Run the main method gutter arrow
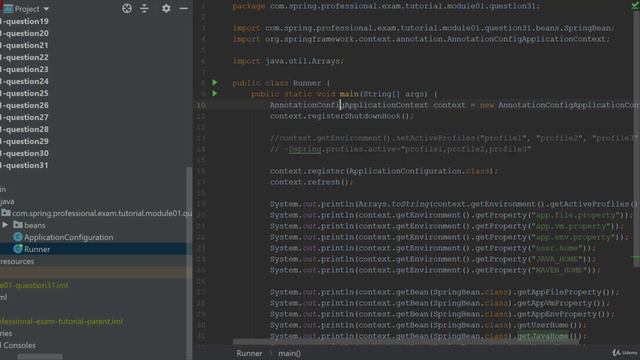The image size is (640, 360). (215, 94)
